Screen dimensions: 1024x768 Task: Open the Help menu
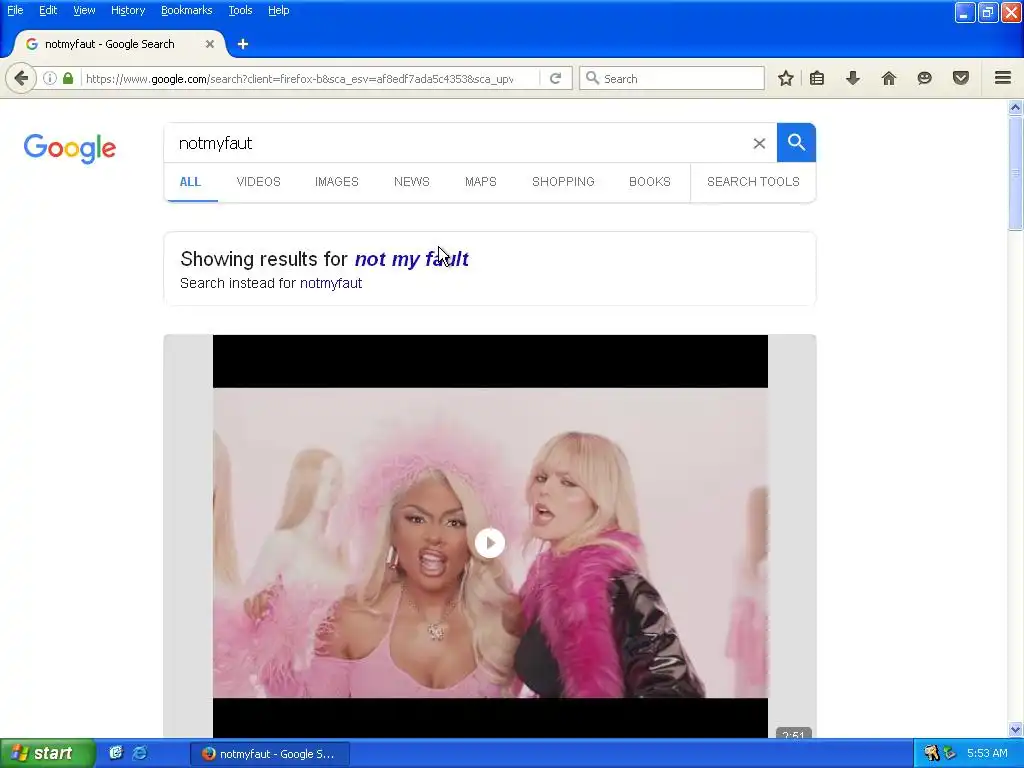point(279,10)
